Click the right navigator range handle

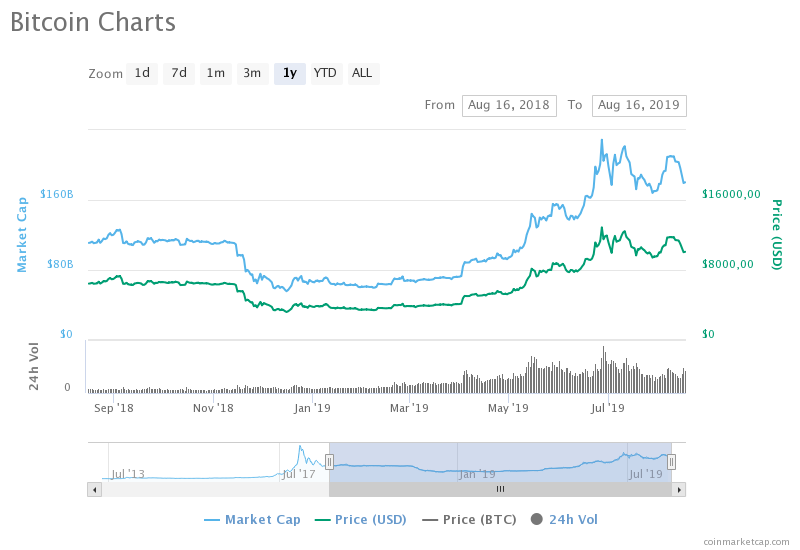coord(671,462)
